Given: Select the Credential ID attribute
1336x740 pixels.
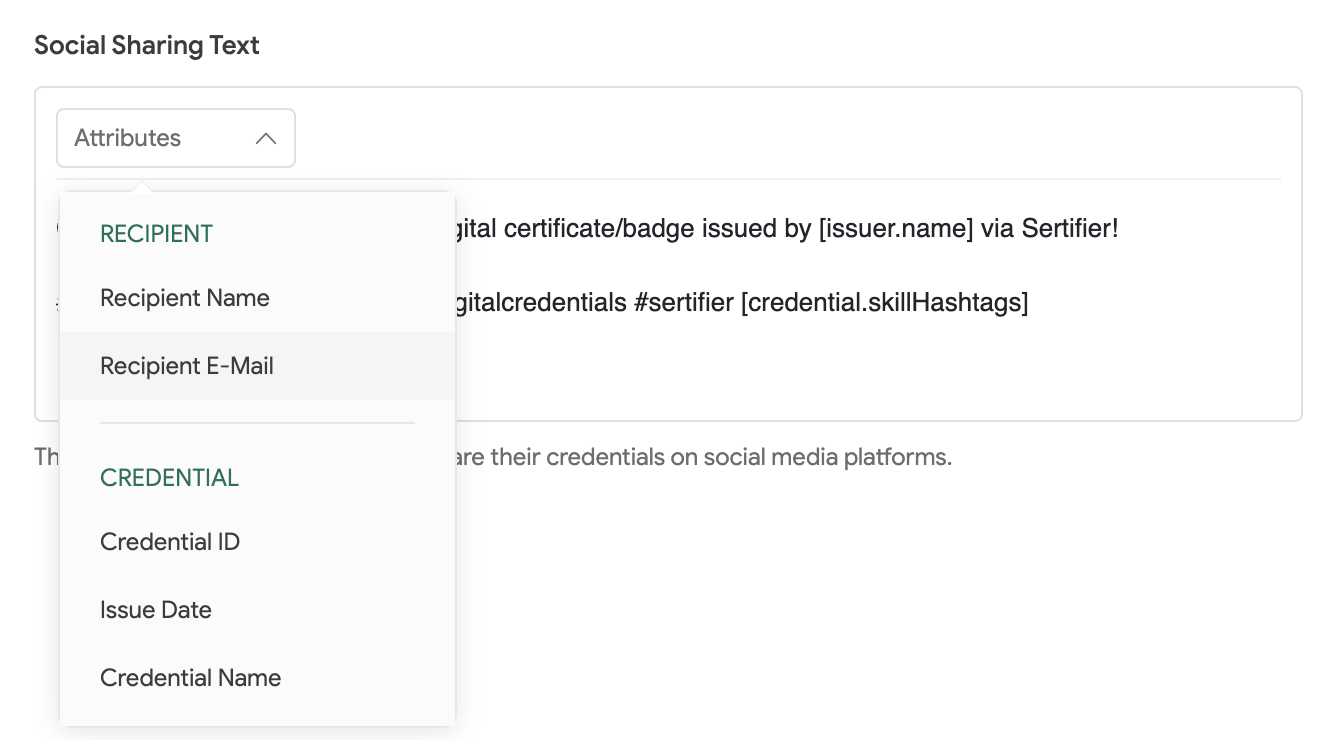Looking at the screenshot, I should 257,542.
